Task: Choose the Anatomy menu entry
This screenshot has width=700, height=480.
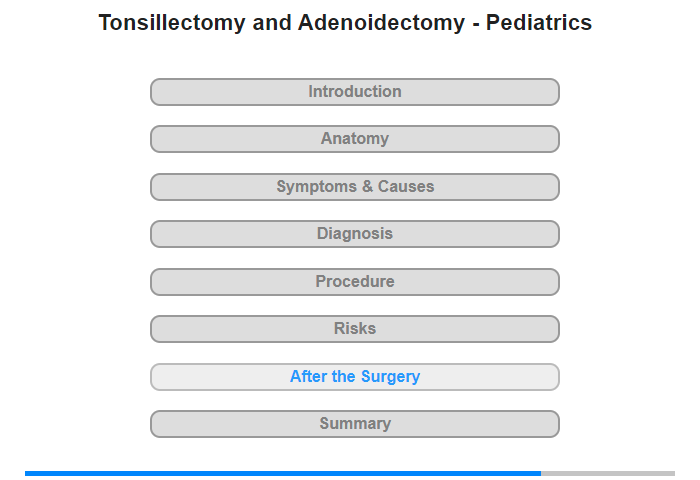Action: pyautogui.click(x=355, y=139)
